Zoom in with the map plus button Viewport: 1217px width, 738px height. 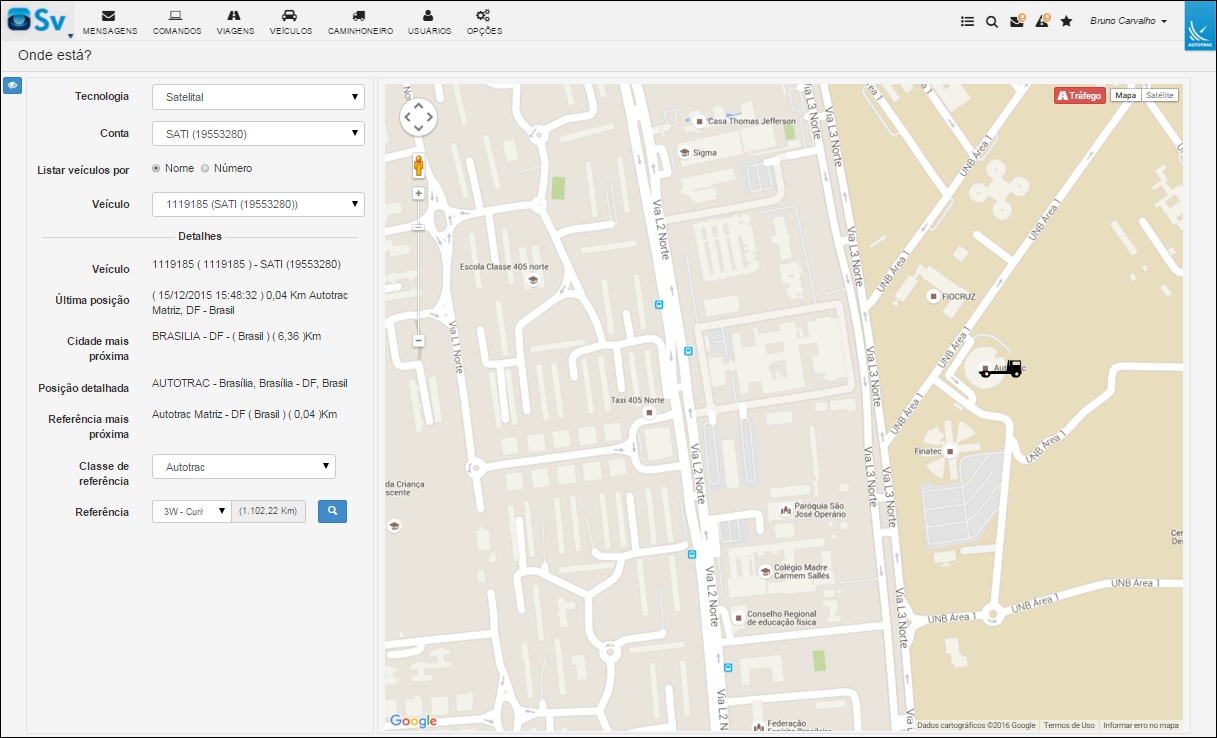click(x=418, y=194)
